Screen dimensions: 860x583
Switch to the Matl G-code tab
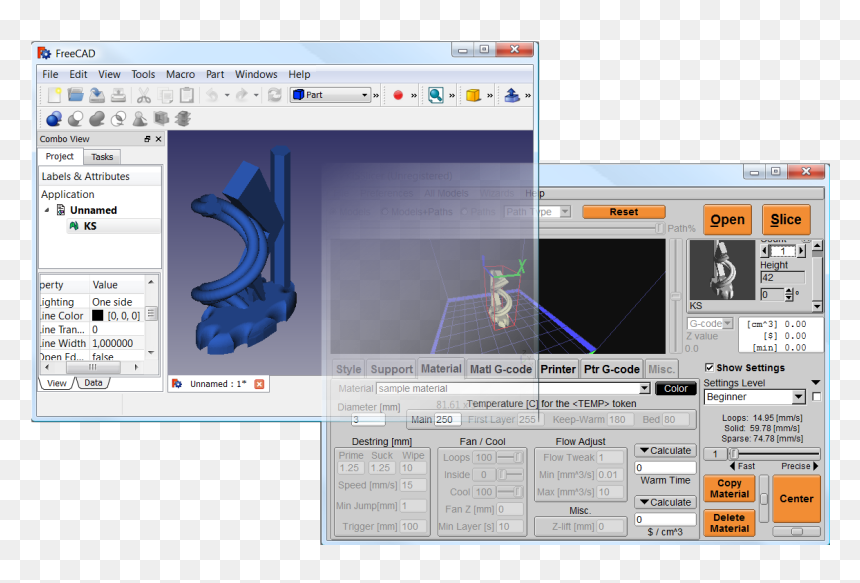point(501,369)
